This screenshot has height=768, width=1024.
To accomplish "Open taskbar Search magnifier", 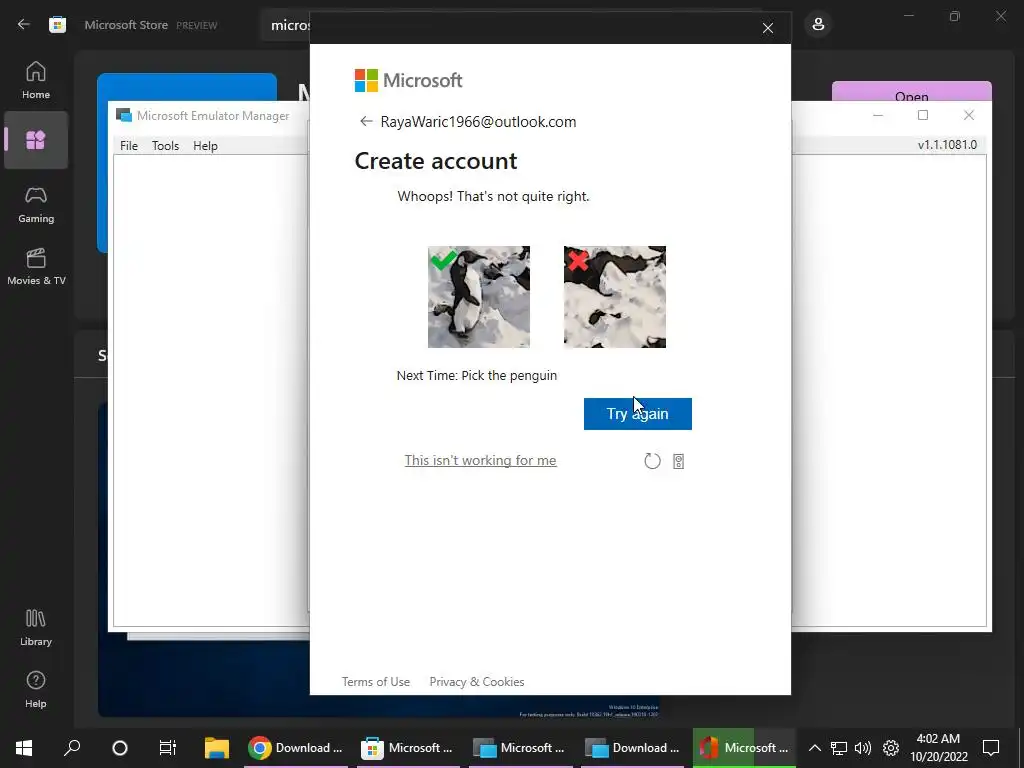I will point(72,748).
